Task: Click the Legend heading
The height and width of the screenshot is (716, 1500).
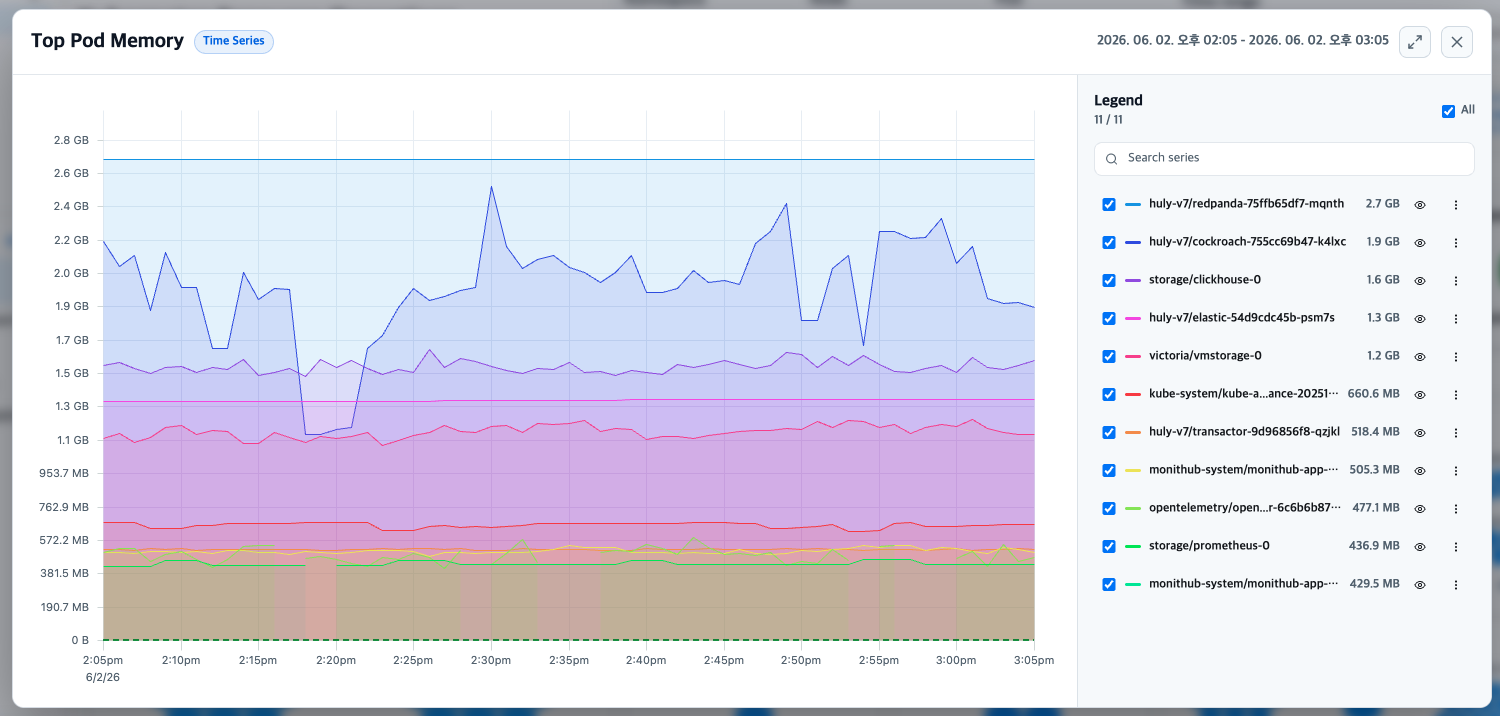Action: coord(1118,100)
